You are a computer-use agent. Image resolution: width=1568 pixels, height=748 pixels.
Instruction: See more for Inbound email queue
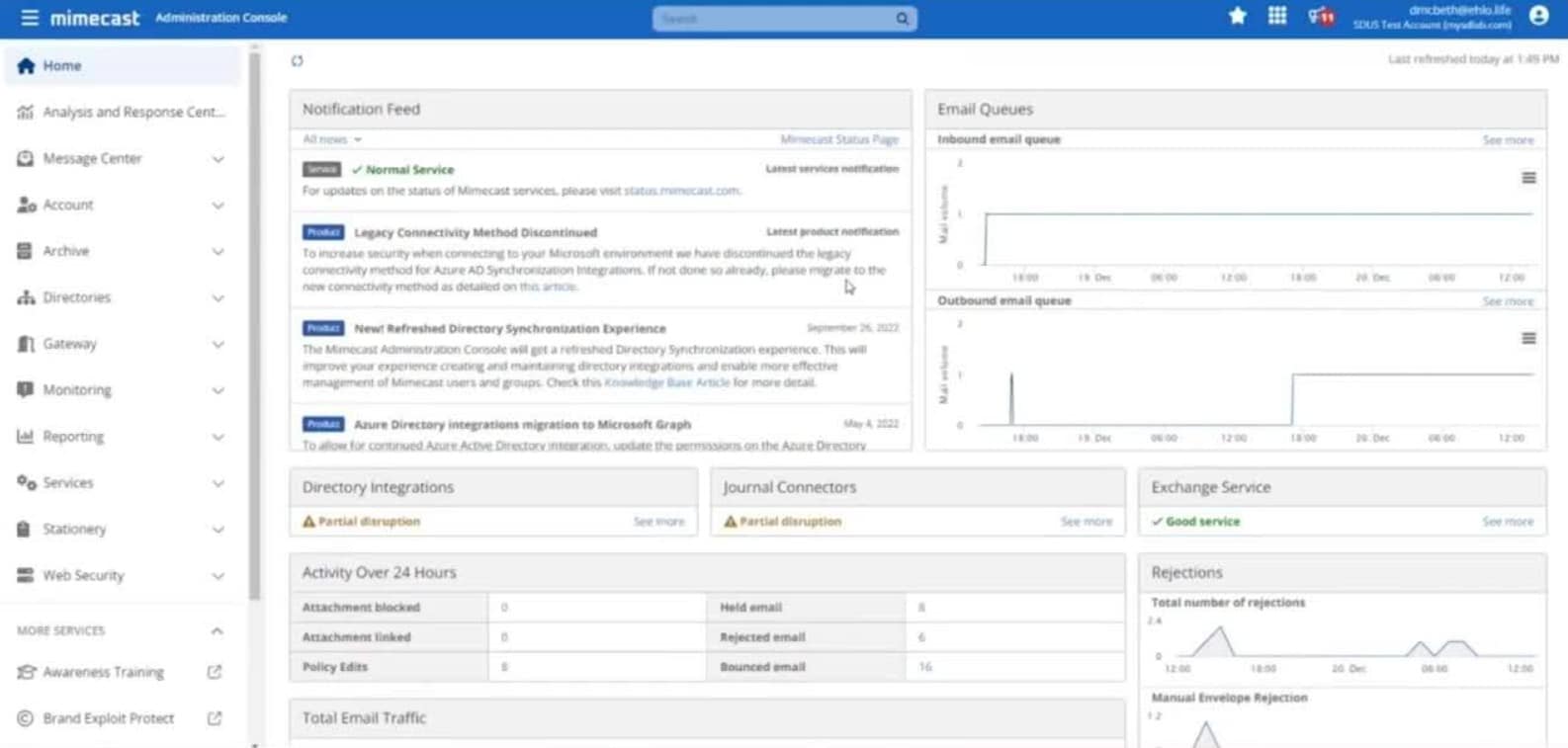(x=1508, y=140)
